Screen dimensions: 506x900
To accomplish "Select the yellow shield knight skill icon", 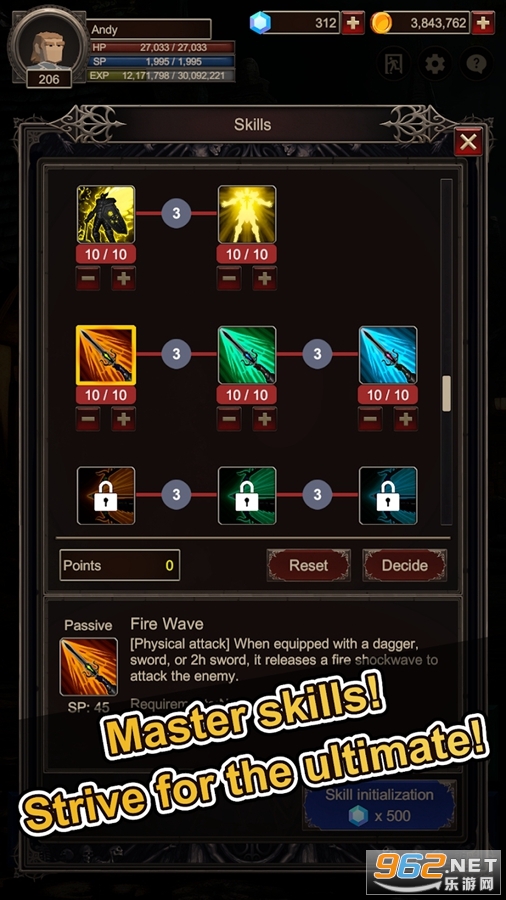I will 106,214.
